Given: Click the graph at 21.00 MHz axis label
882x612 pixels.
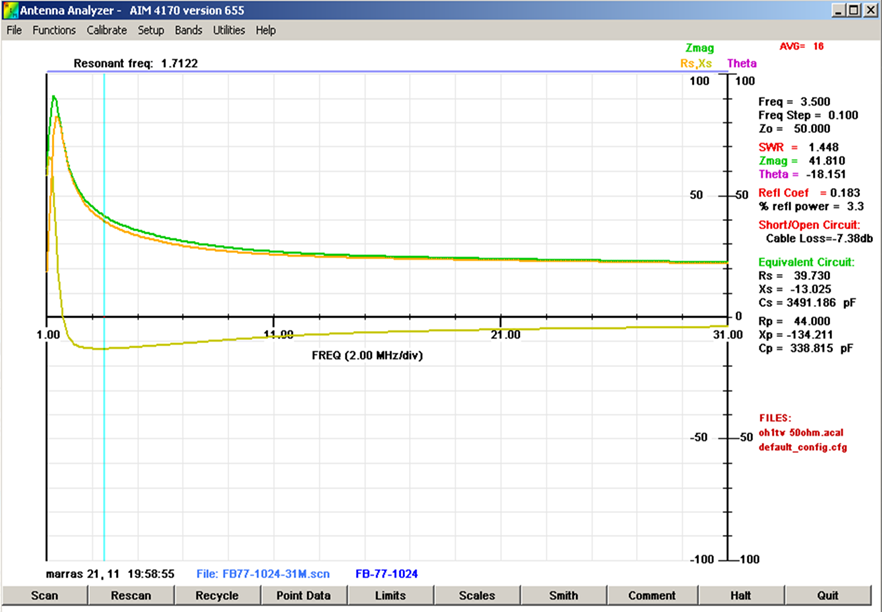Looking at the screenshot, I should pos(505,335).
